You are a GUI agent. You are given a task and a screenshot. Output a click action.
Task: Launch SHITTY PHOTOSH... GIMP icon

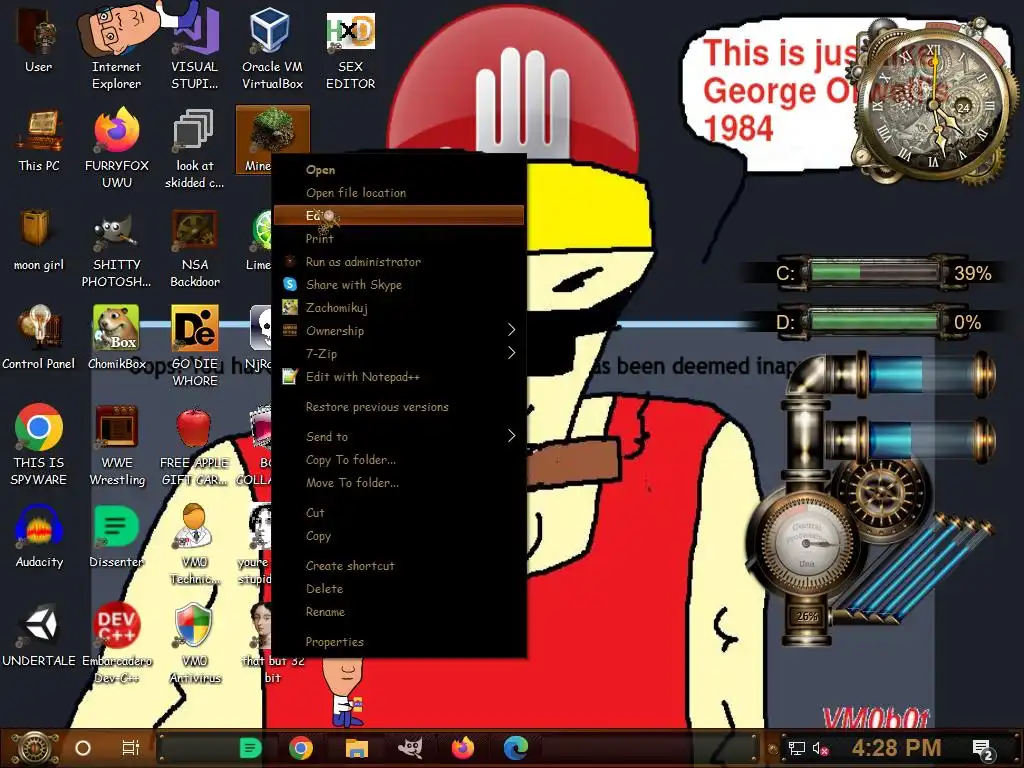coord(116,248)
